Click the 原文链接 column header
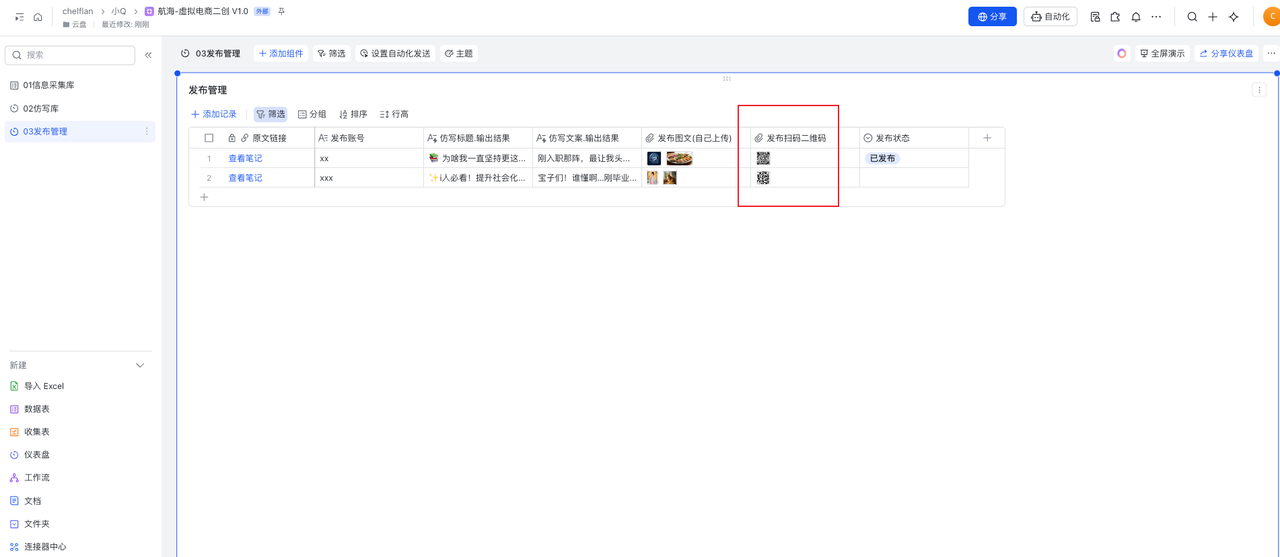1280x557 pixels. click(268, 138)
